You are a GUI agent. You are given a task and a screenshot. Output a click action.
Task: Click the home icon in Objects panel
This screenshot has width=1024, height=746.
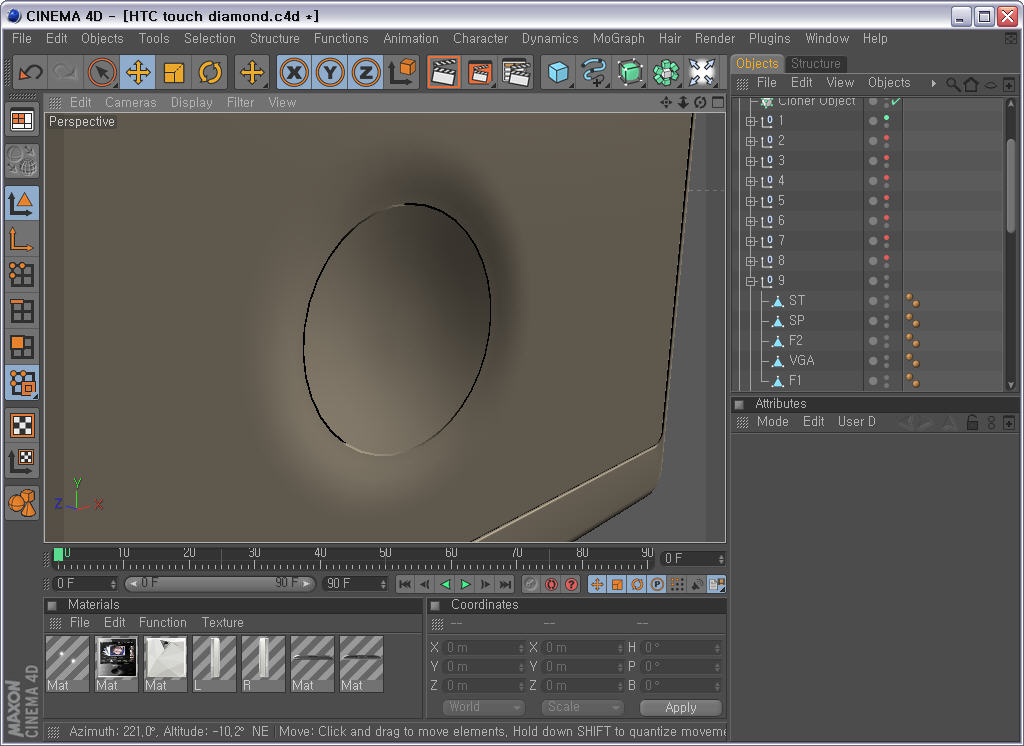pyautogui.click(x=971, y=84)
